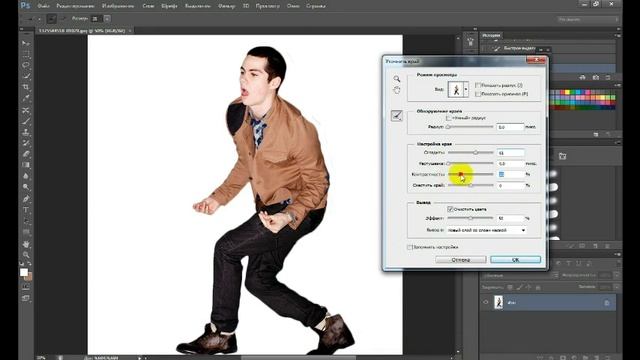The image size is (640, 360).
Task: Open the tool preset picker in options bar
Action: 40,19
